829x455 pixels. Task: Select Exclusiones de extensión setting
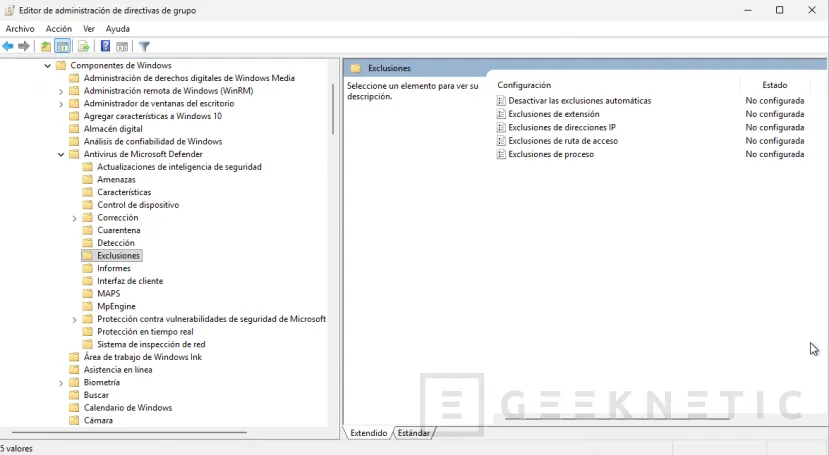pyautogui.click(x=554, y=114)
